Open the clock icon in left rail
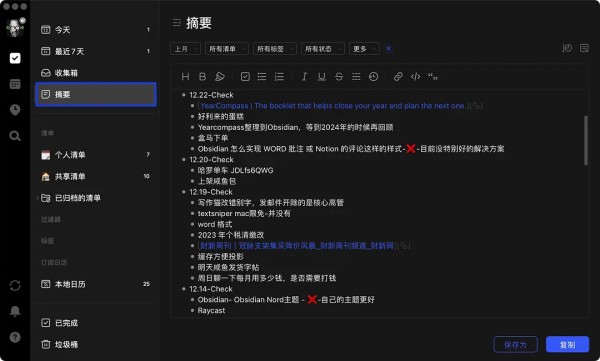This screenshot has width=600, height=361. point(15,110)
